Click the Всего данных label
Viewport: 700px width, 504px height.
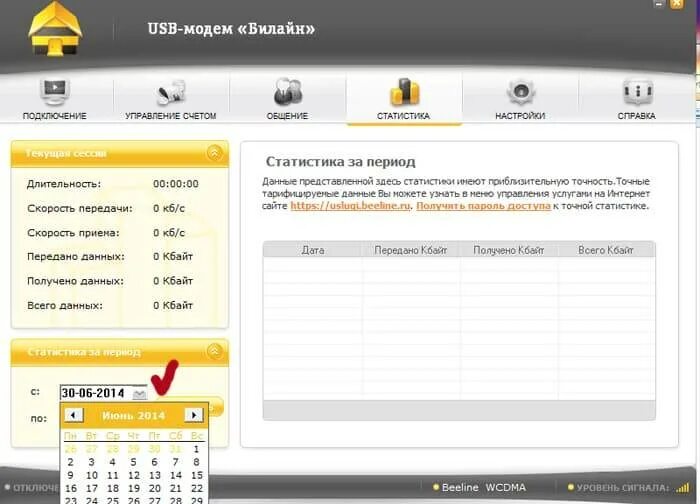pos(65,306)
